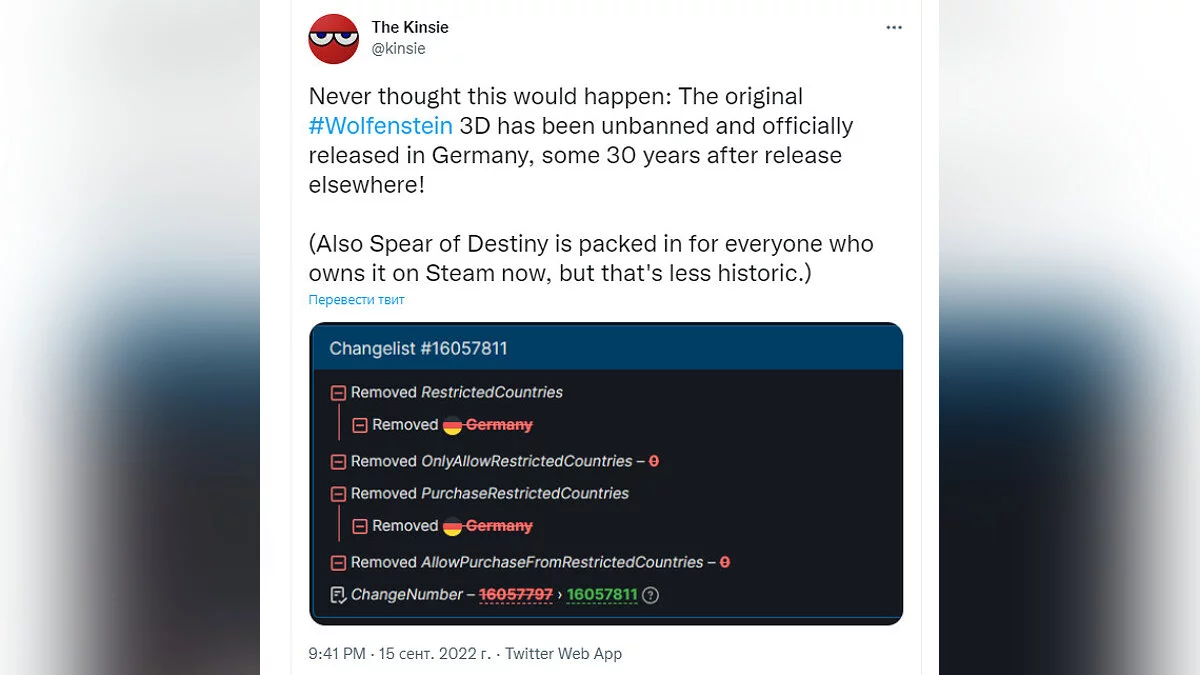Click the ChangeNumber document icon
This screenshot has width=1200, height=675.
click(338, 595)
